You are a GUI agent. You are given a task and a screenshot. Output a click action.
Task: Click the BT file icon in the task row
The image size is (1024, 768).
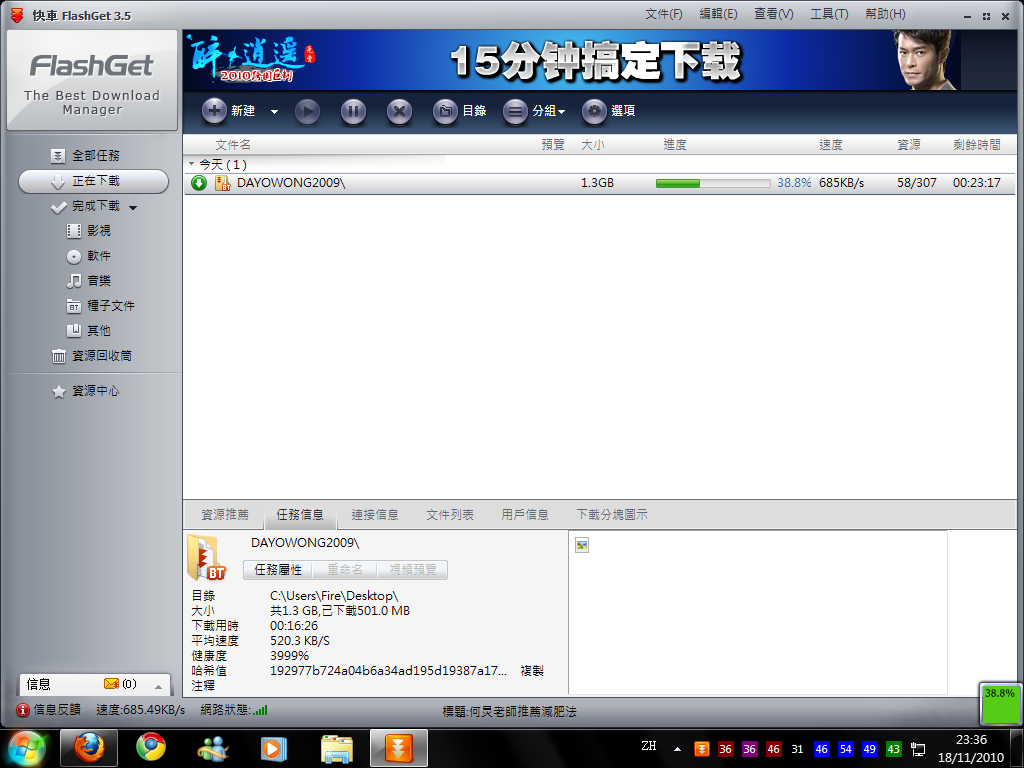(x=223, y=184)
